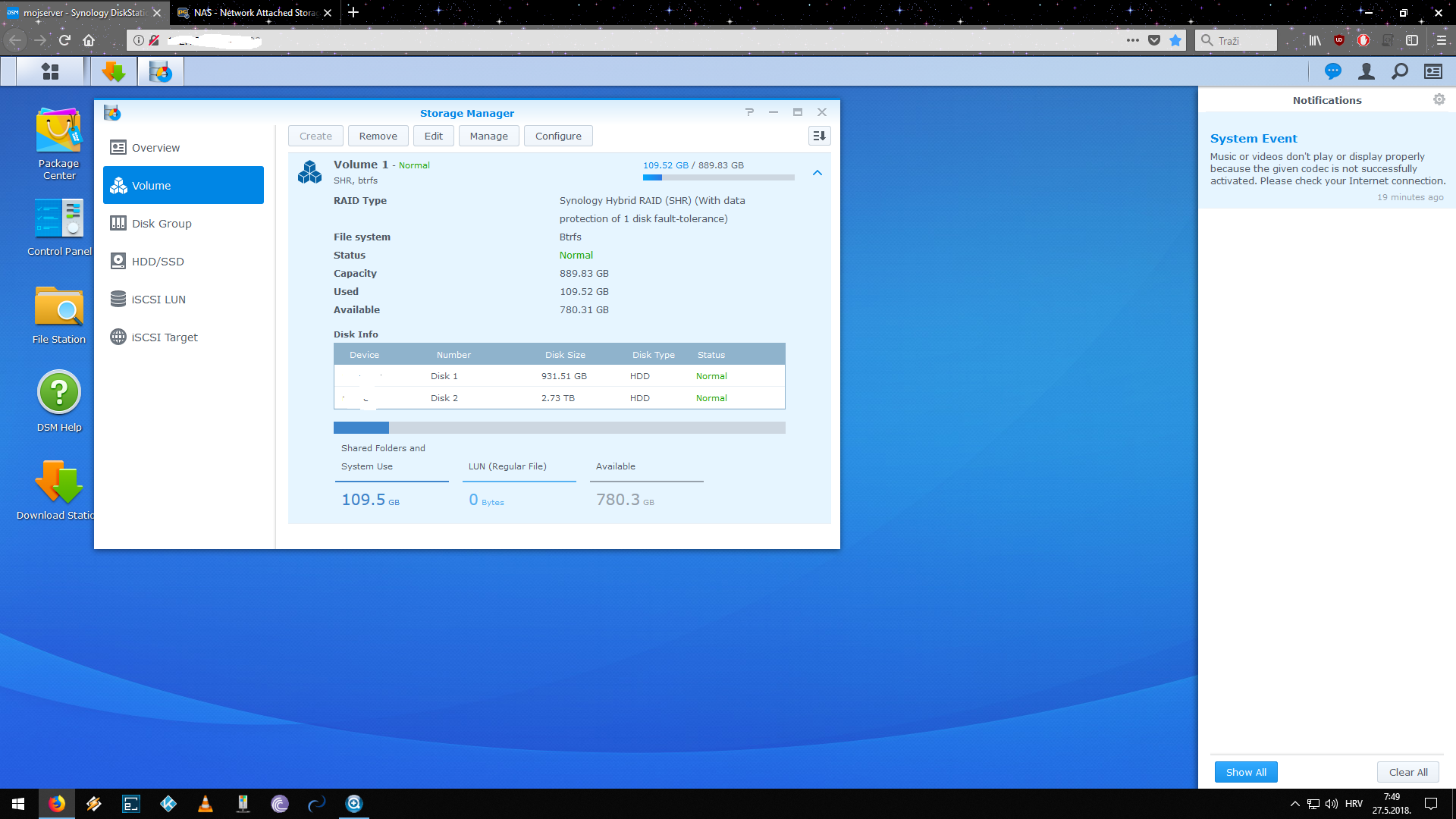Open DSM Help icon
1456x819 pixels.
click(x=58, y=393)
